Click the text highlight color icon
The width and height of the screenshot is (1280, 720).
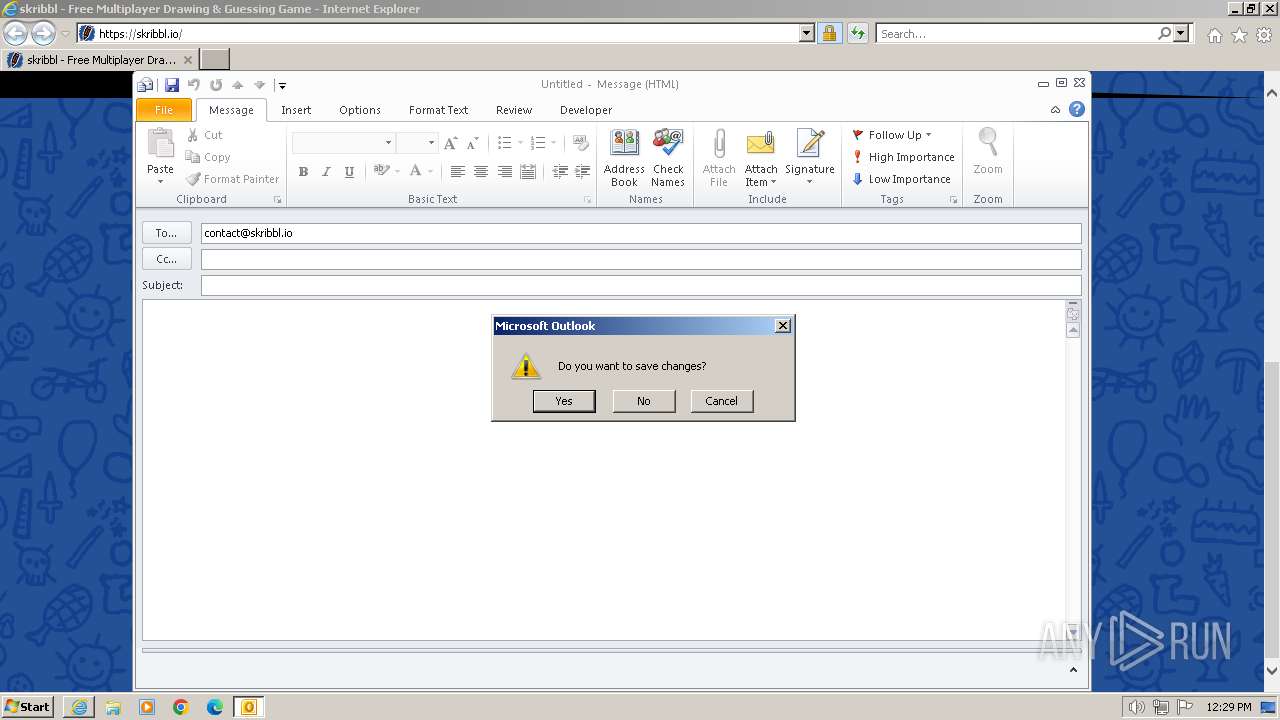point(381,171)
